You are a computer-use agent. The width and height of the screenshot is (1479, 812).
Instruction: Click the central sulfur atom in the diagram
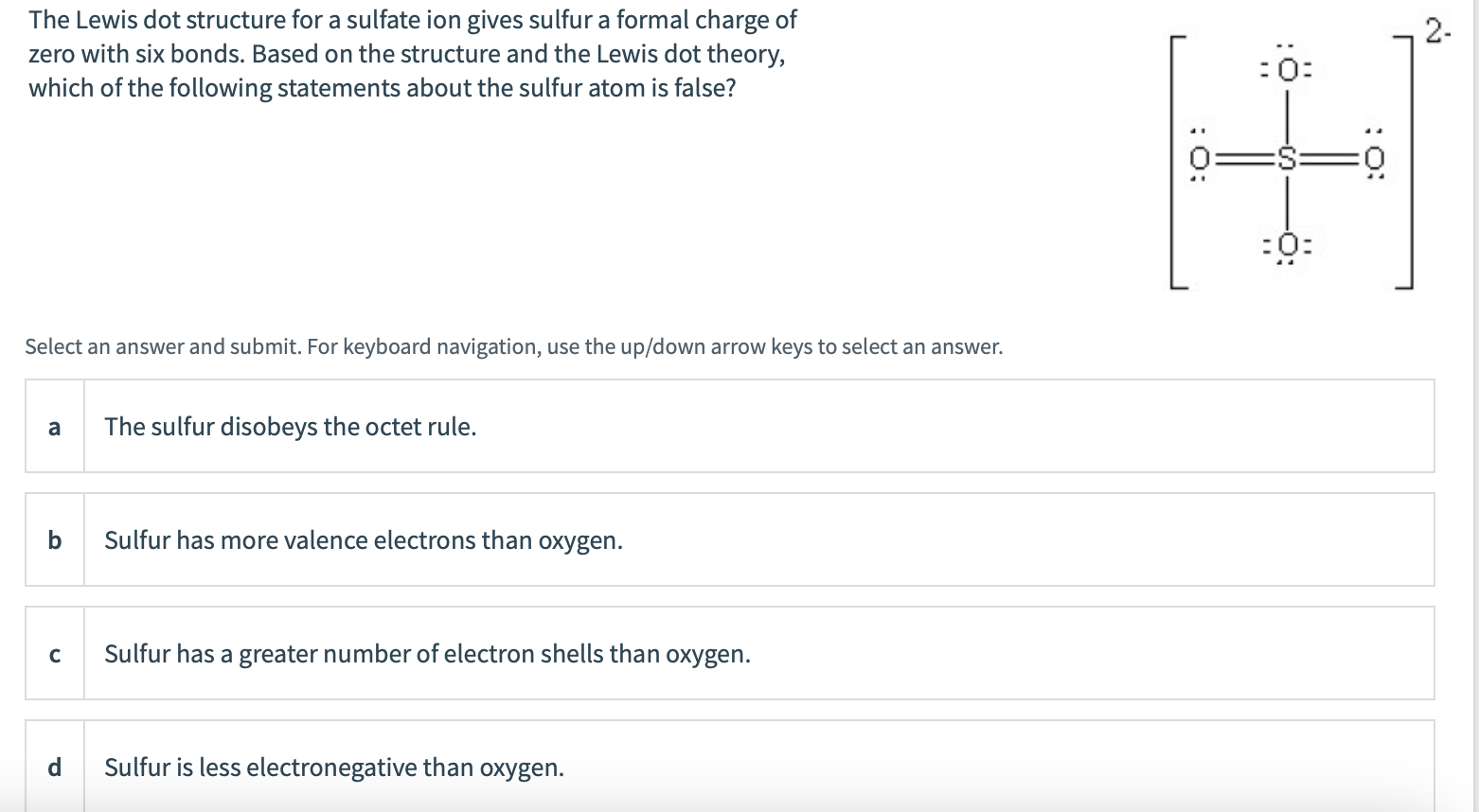pyautogui.click(x=1288, y=159)
